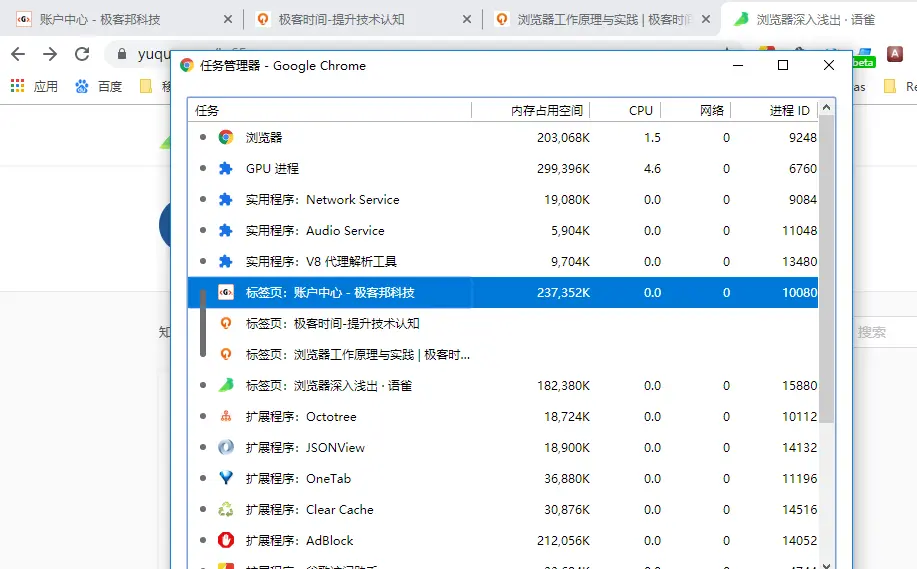The width and height of the screenshot is (917, 569).
Task: Minimize the Task Manager window
Action: point(738,65)
